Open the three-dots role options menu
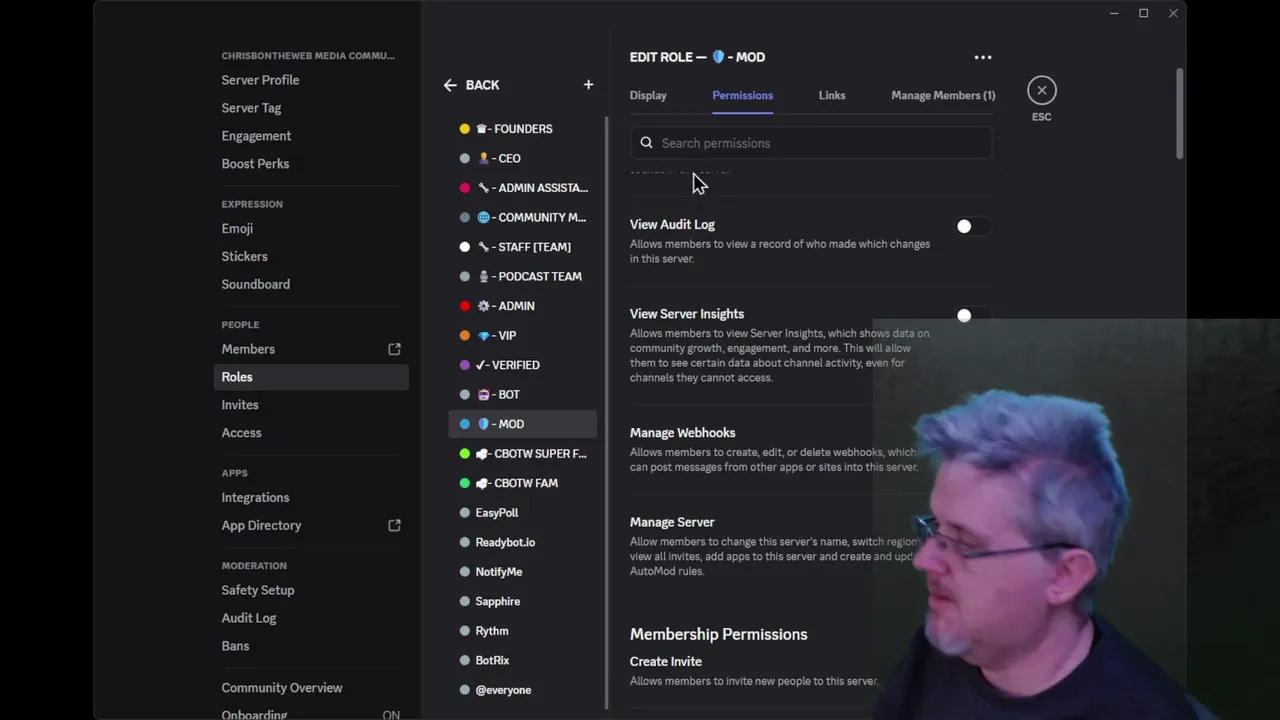1280x720 pixels. pos(983,57)
